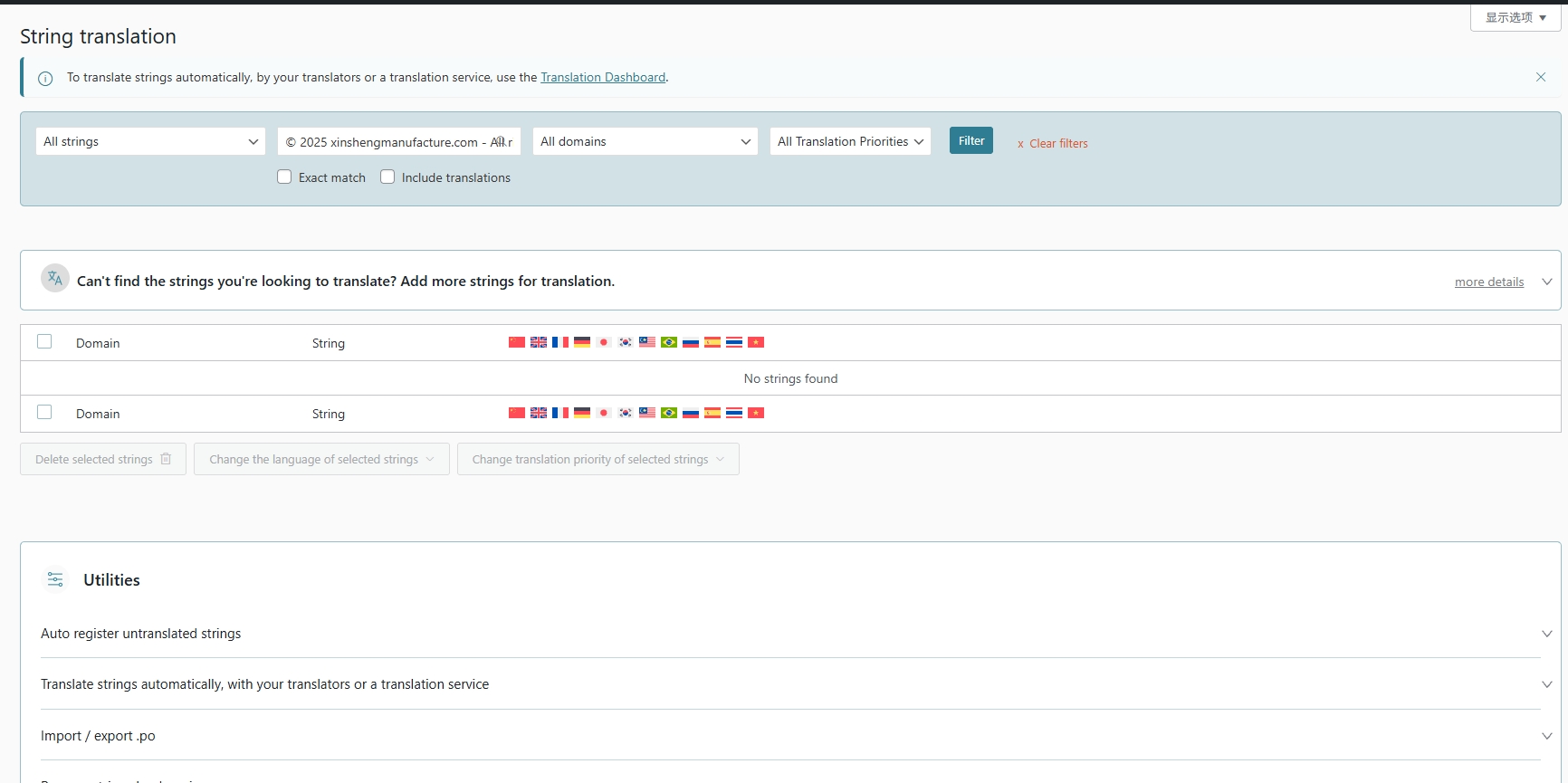The height and width of the screenshot is (783, 1568).
Task: Click France flag in top header row
Action: tap(560, 342)
